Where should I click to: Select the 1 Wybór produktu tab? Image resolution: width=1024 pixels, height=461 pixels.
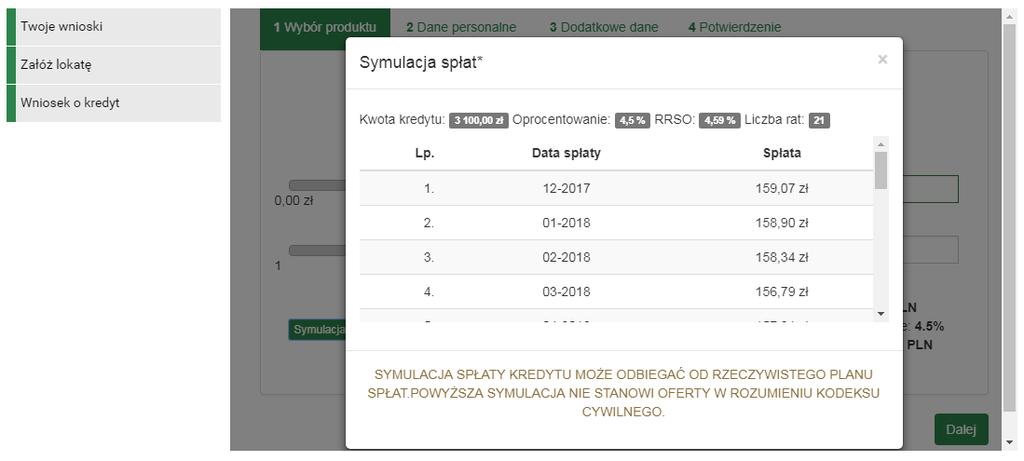click(325, 27)
